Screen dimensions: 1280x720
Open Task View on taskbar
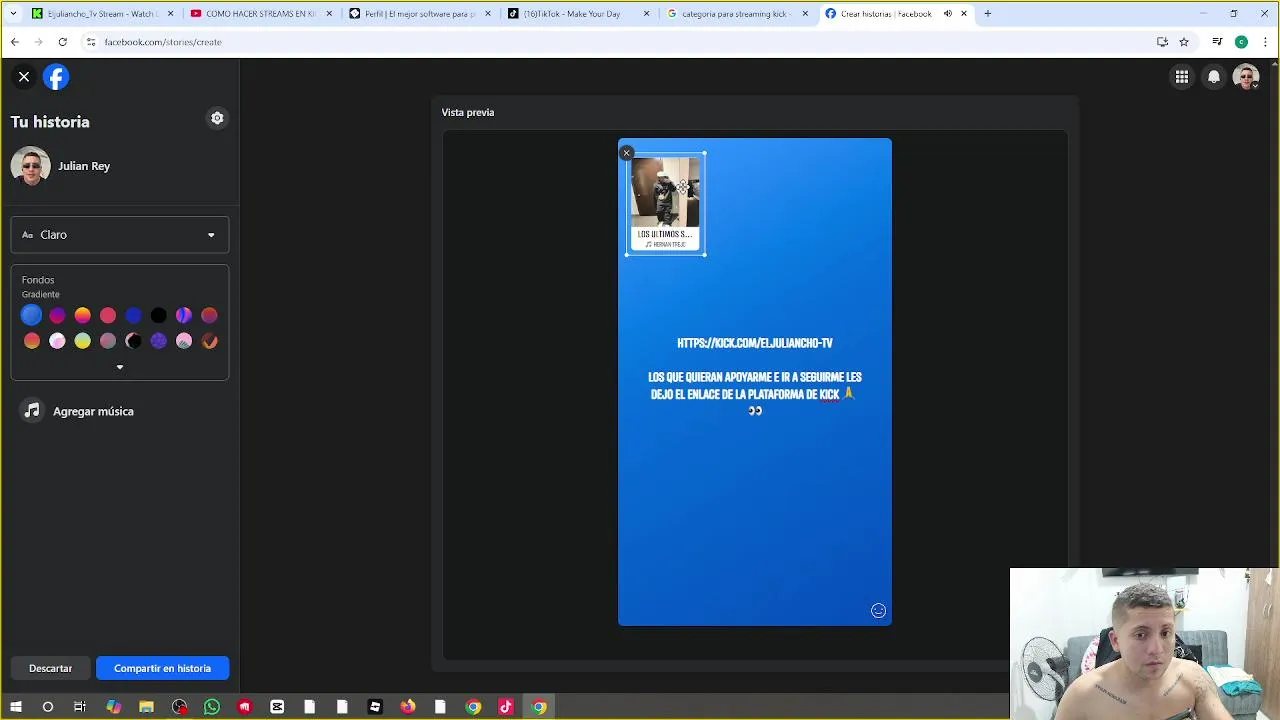(80, 707)
